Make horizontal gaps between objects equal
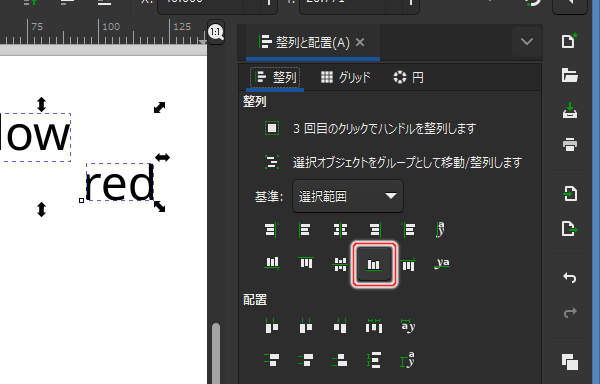The image size is (600, 384). [x=374, y=326]
